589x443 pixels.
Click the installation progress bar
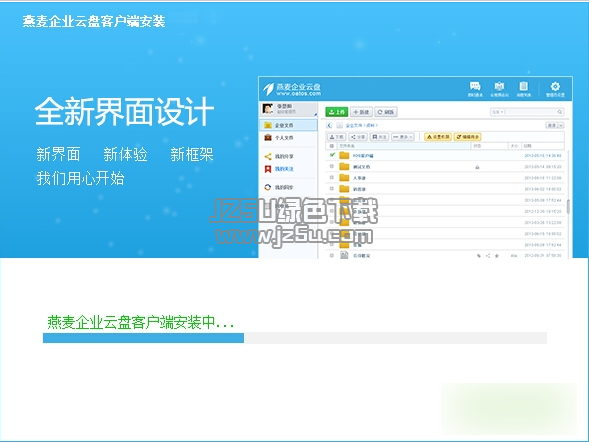click(x=295, y=338)
